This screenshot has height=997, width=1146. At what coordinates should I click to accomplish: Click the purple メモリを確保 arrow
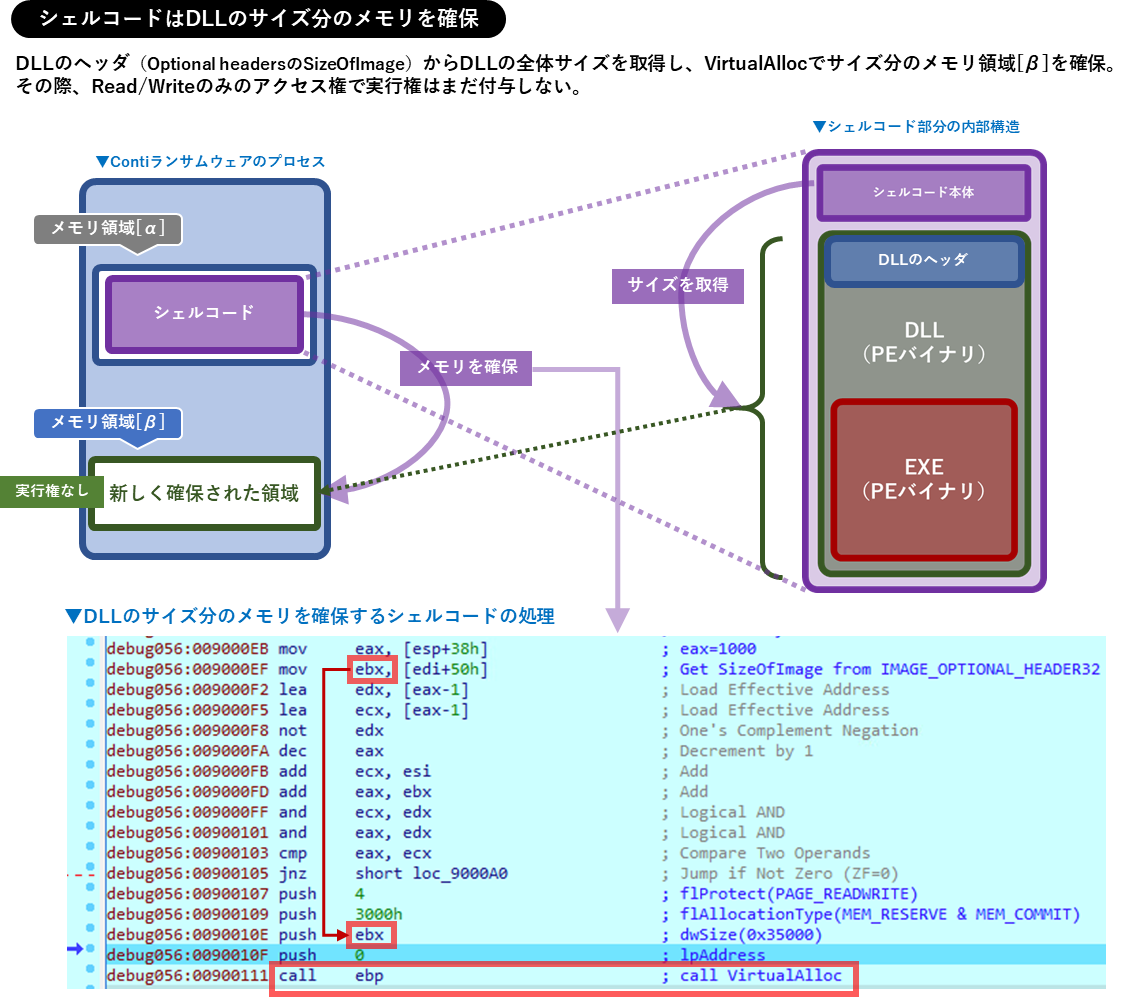(465, 367)
